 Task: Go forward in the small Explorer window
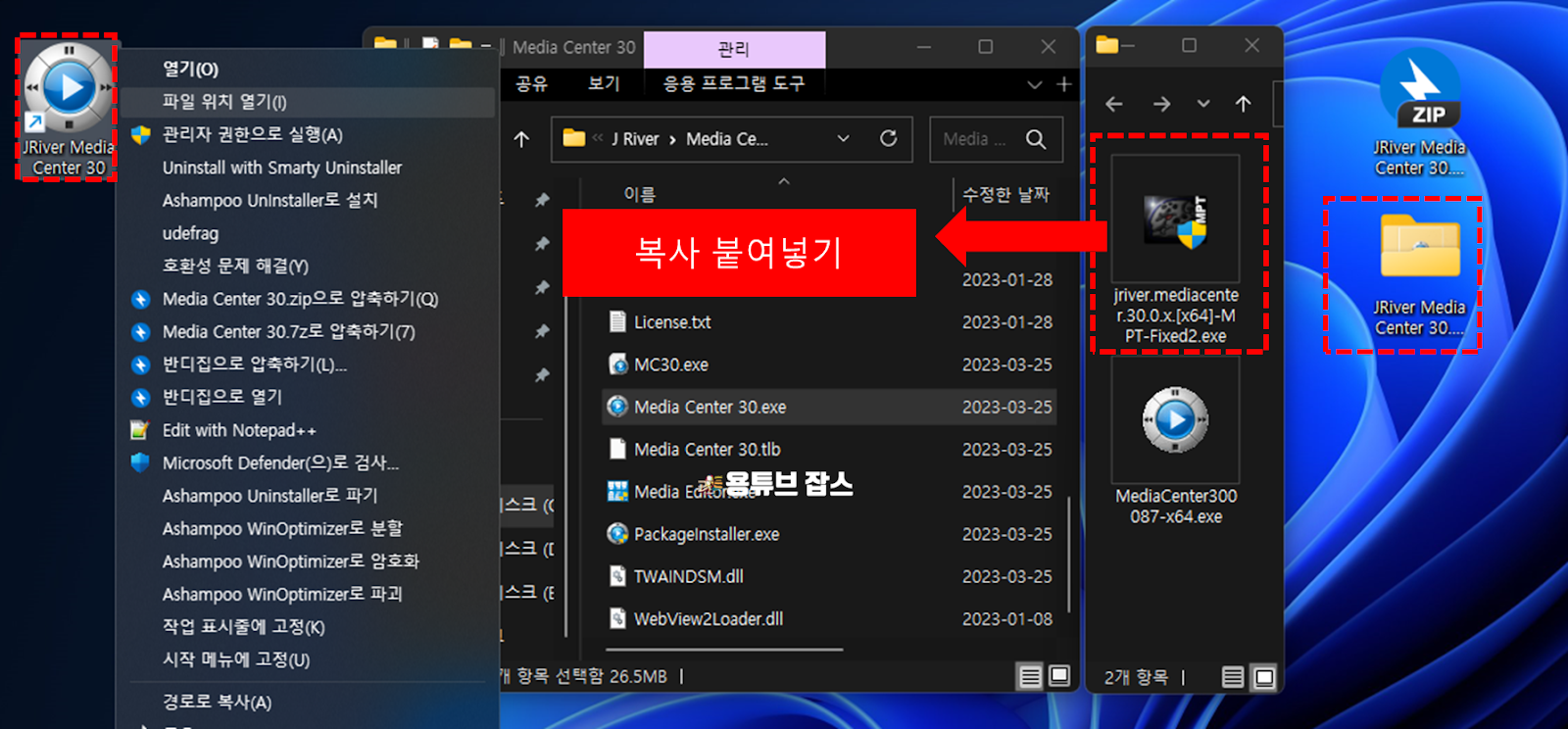[1161, 104]
